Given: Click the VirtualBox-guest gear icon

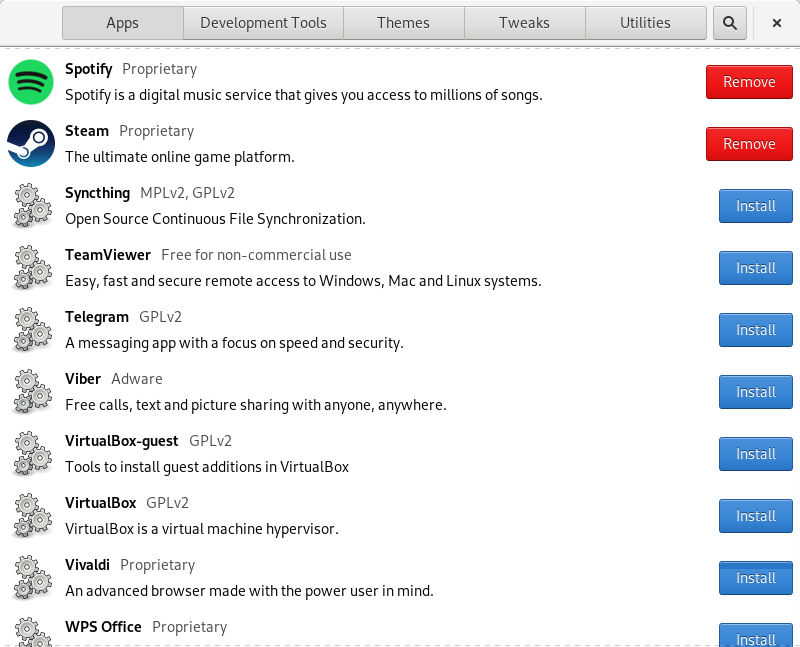Looking at the screenshot, I should 32,454.
